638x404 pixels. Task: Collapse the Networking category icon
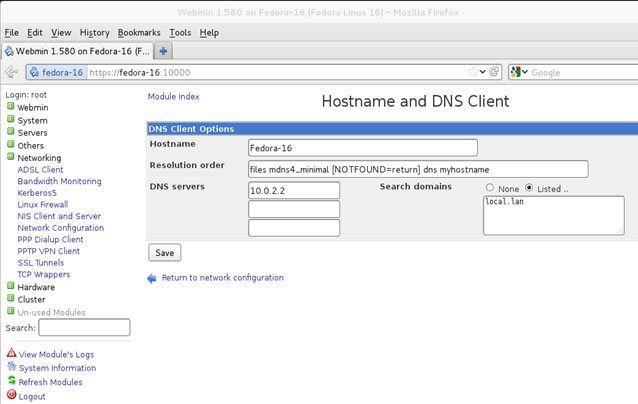[11, 157]
